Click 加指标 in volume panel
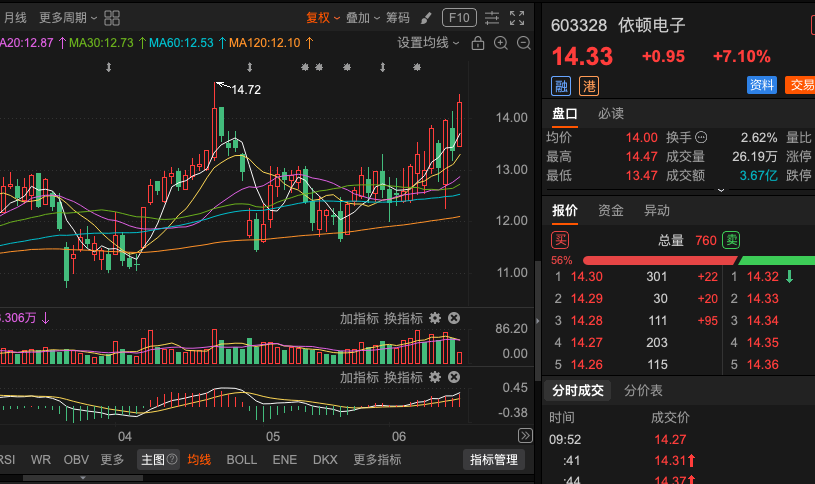The image size is (815, 484). 359,318
